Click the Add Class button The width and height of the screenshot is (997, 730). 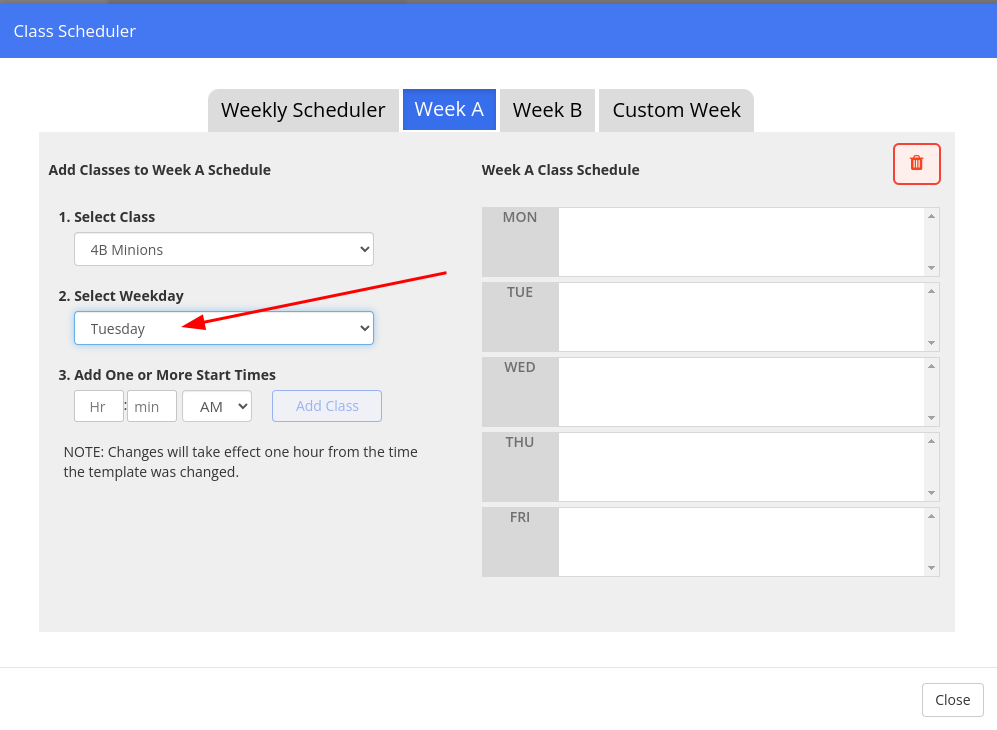pyautogui.click(x=327, y=406)
